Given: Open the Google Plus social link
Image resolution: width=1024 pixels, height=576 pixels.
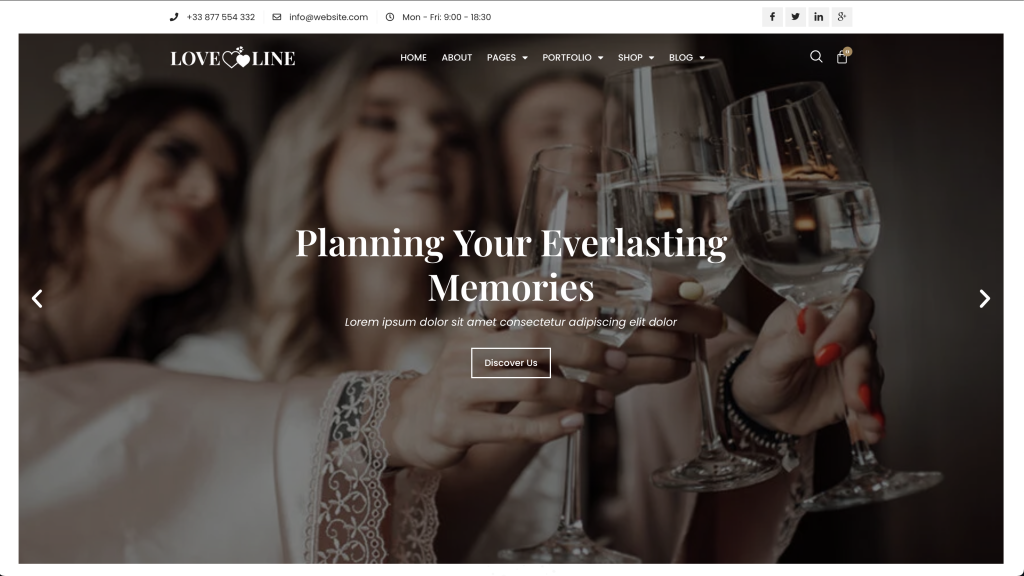Looking at the screenshot, I should coord(842,17).
